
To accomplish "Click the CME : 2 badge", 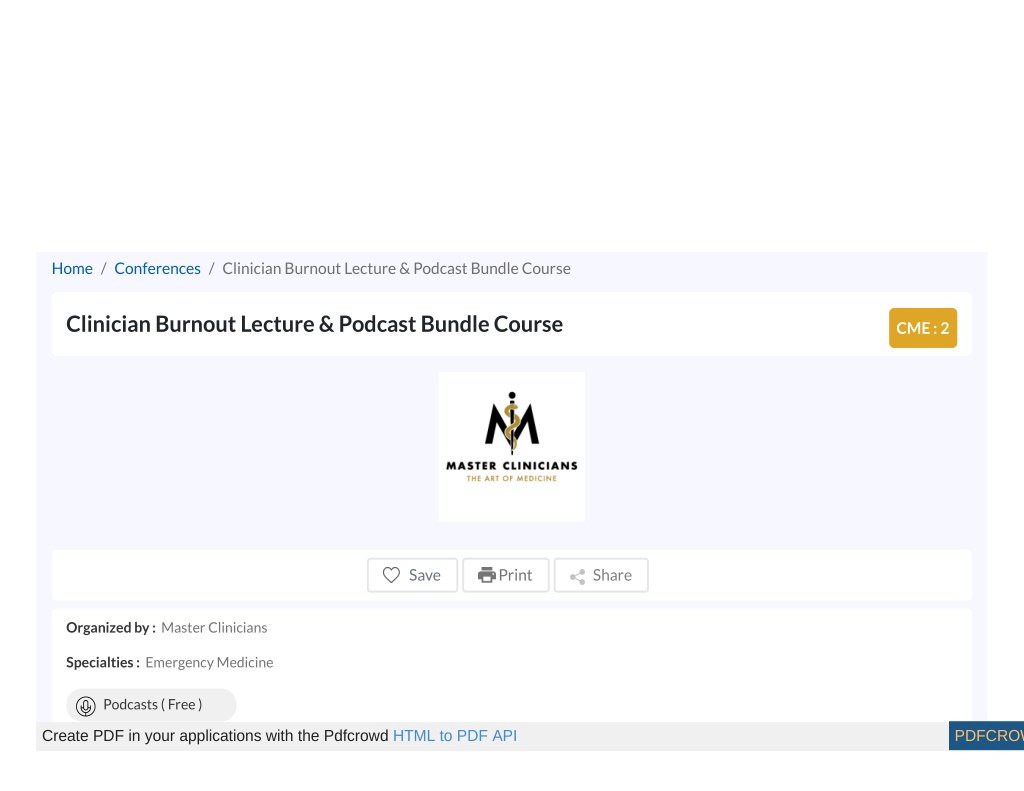I will click(x=923, y=328).
